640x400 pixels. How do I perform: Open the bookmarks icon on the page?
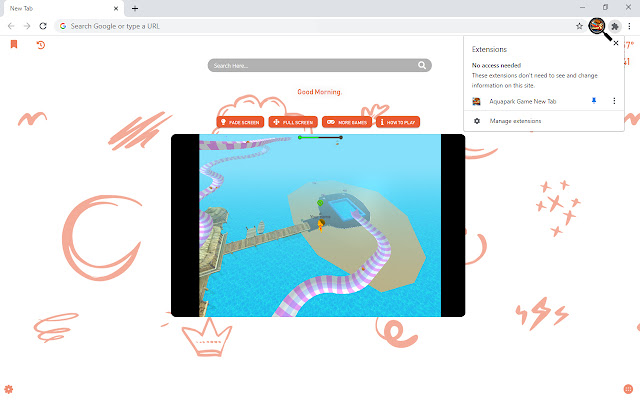pos(14,44)
